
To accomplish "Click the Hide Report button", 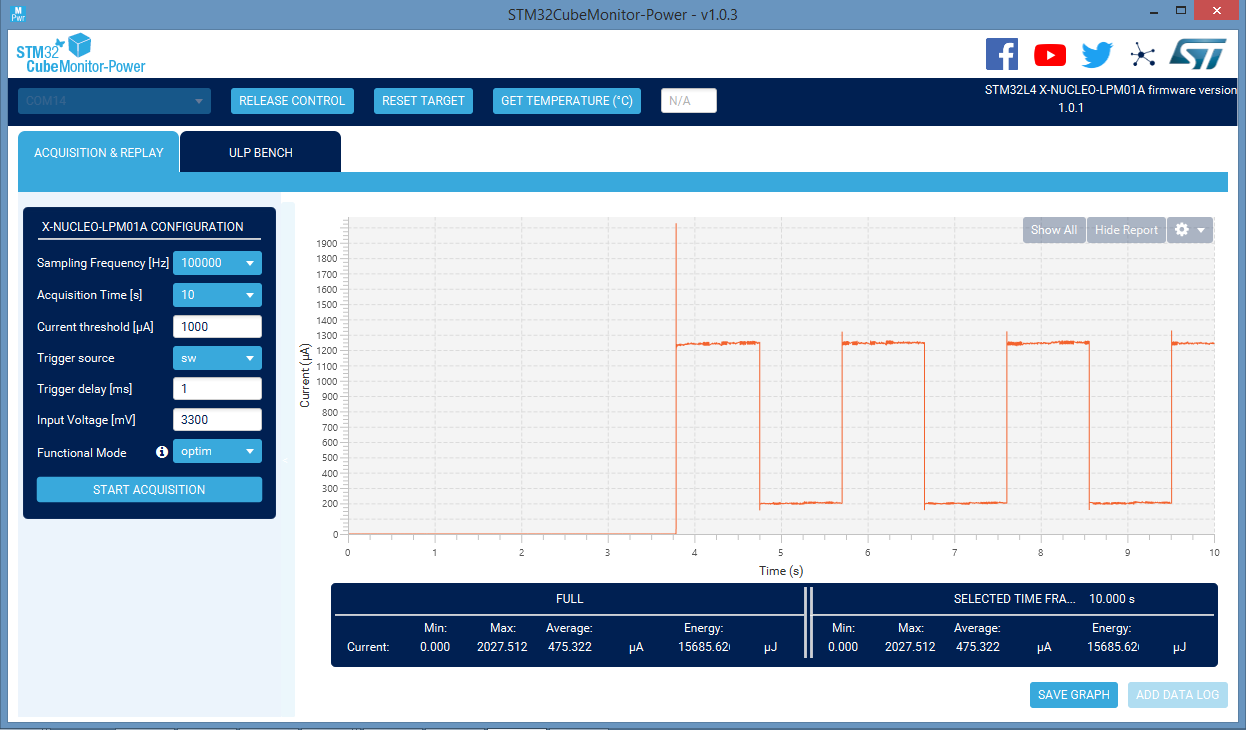I will click(1126, 230).
